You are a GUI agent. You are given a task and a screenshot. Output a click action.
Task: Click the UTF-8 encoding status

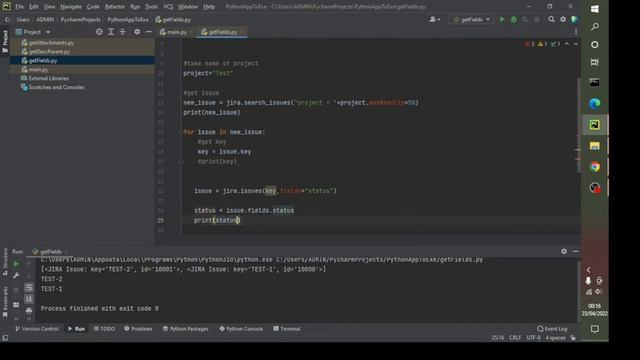[533, 338]
